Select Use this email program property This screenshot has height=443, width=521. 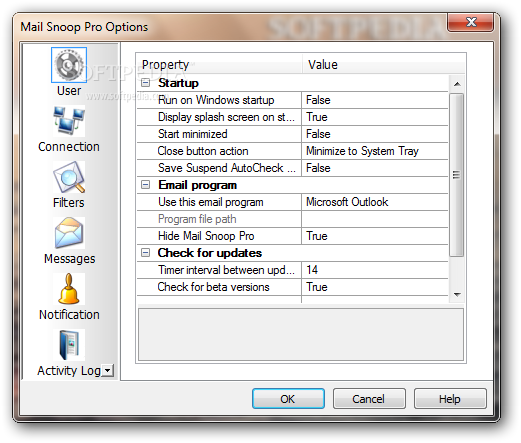219,202
